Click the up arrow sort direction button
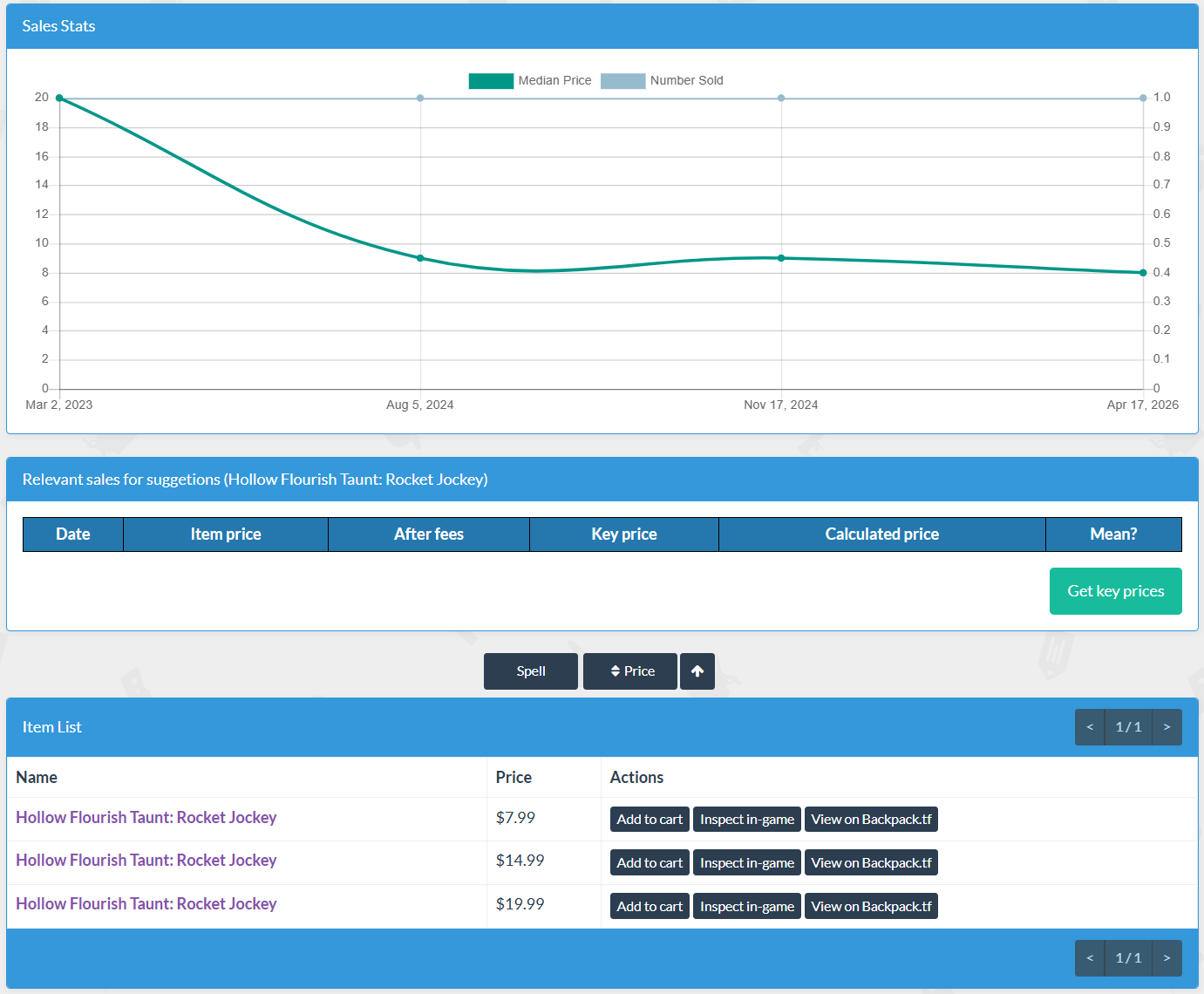The image size is (1204, 994). point(697,671)
